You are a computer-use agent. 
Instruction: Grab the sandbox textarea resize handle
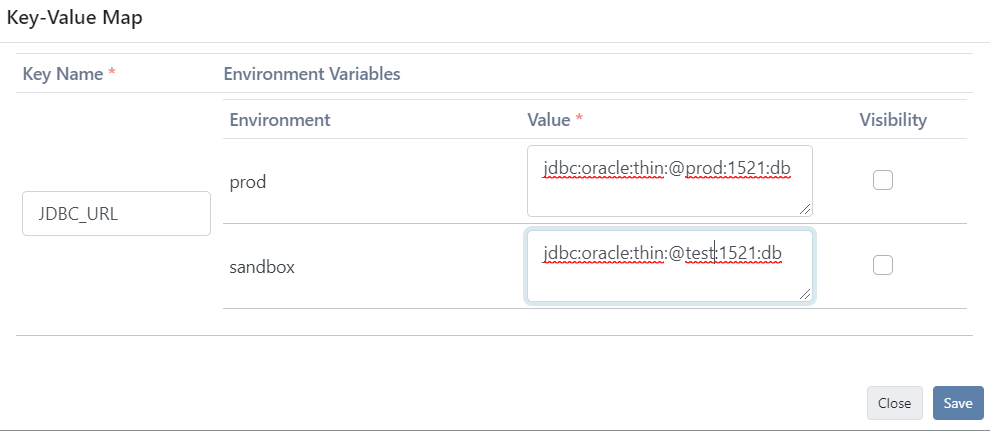804,293
